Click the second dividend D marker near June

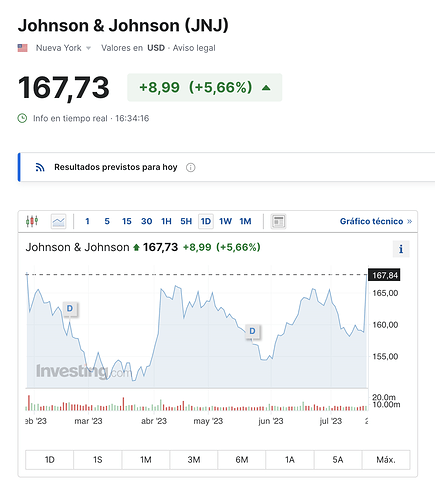[x=252, y=331]
